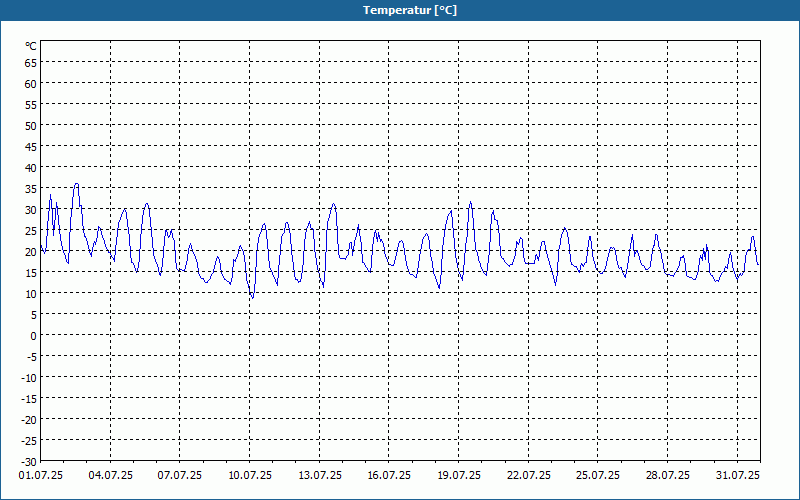This screenshot has width=800, height=500.
Task: Click the '-20' y-axis label
Action: click(x=29, y=420)
